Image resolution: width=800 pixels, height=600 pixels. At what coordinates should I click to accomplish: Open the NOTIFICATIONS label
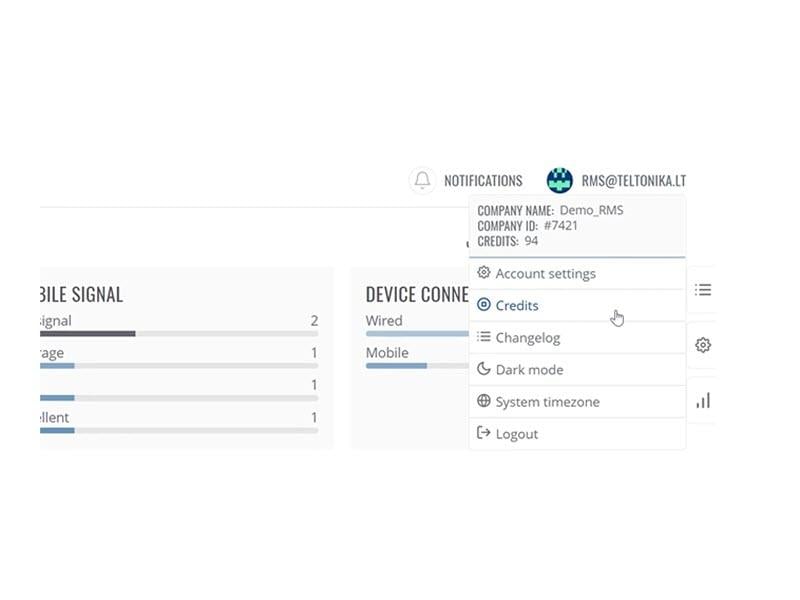483,181
